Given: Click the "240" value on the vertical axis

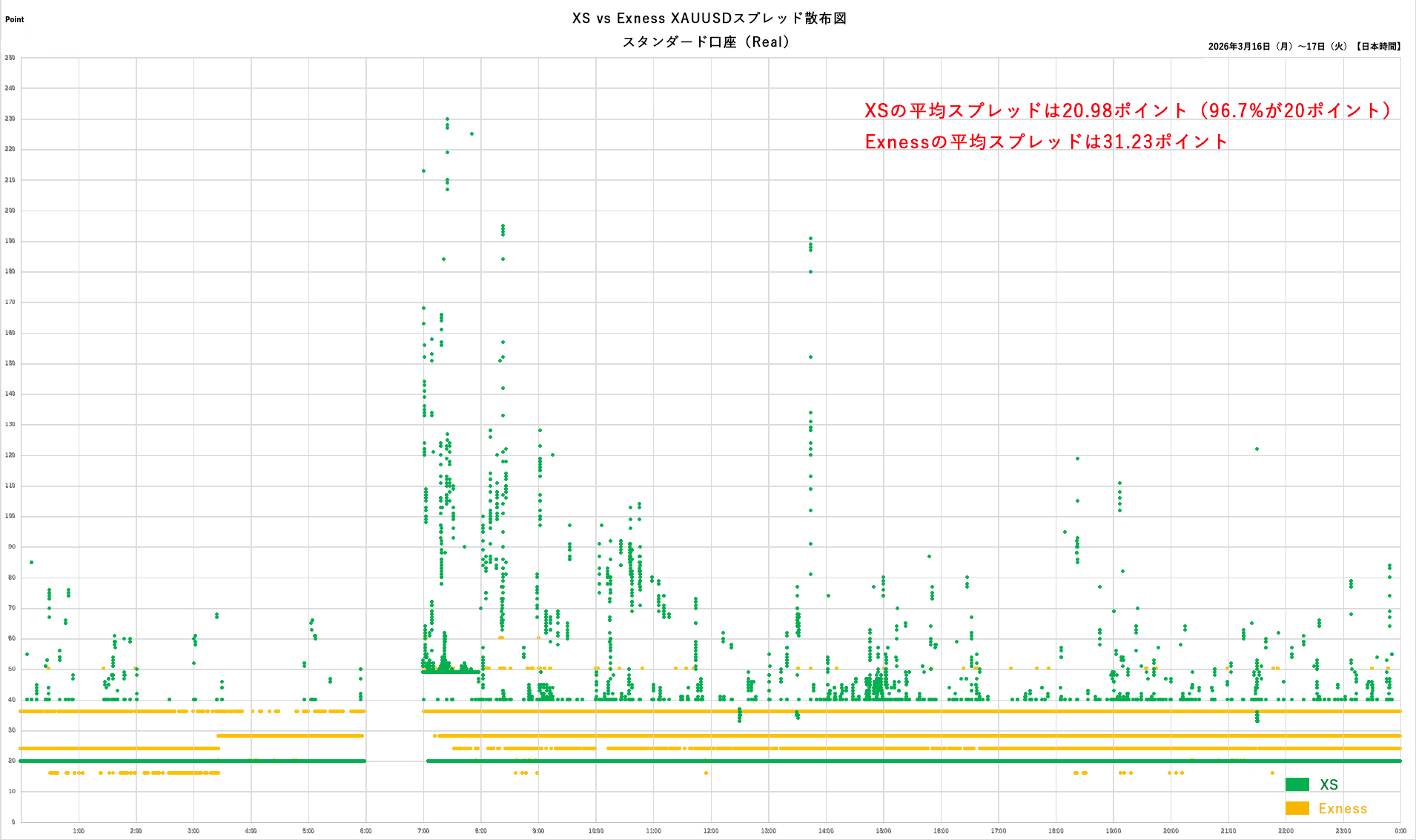Looking at the screenshot, I should click(x=10, y=88).
